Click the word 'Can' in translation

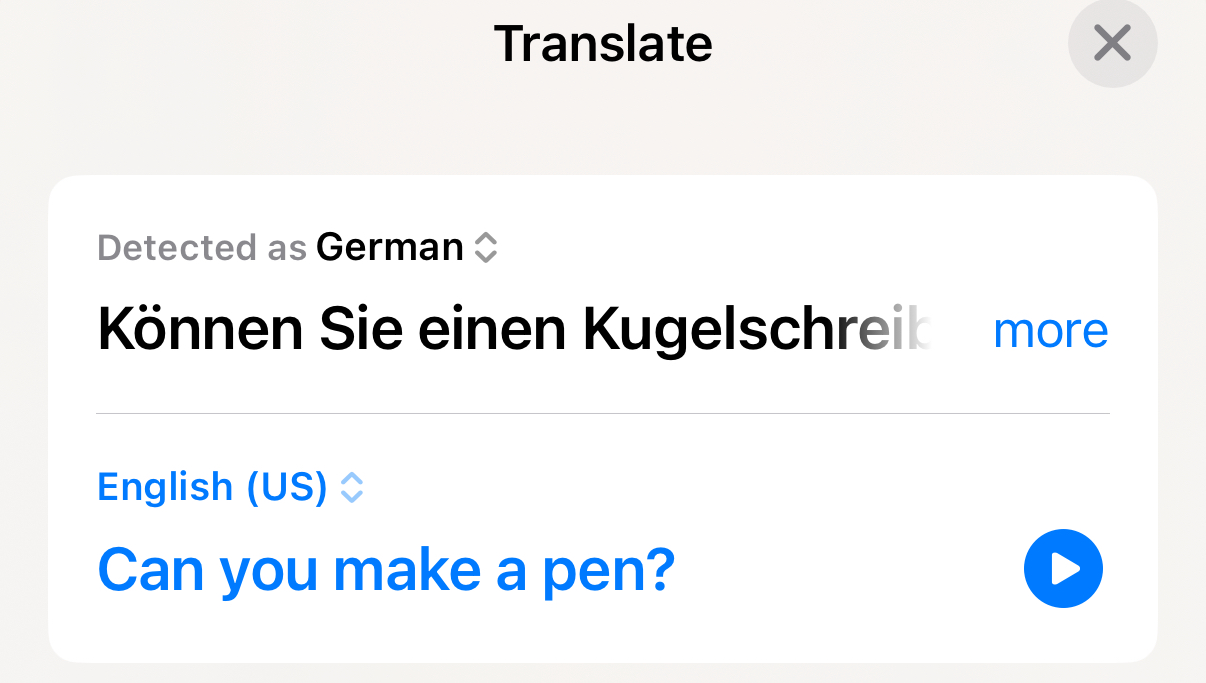click(x=152, y=570)
